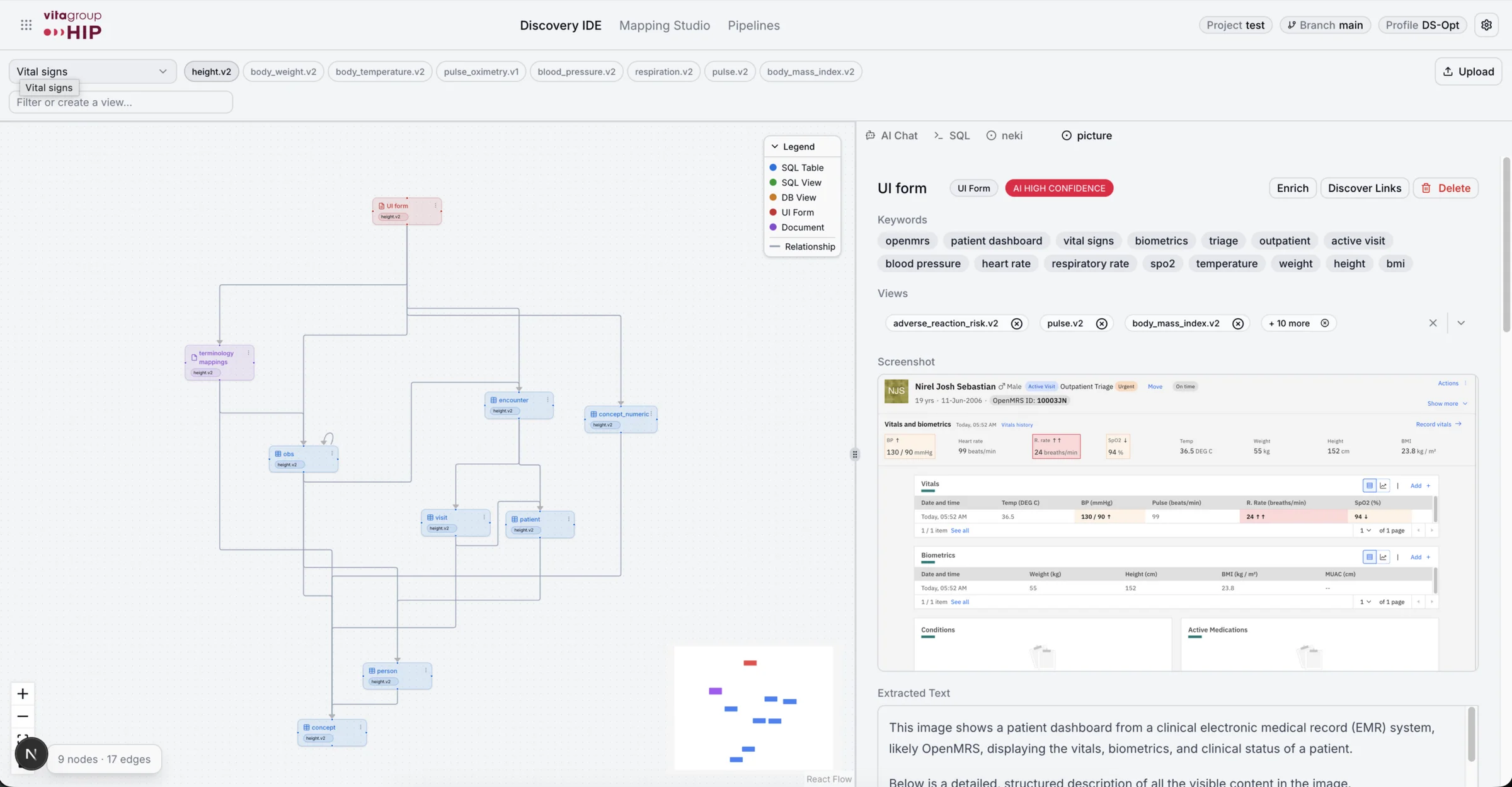Open the AI Chat tab
The width and height of the screenshot is (1512, 787).
coord(891,135)
